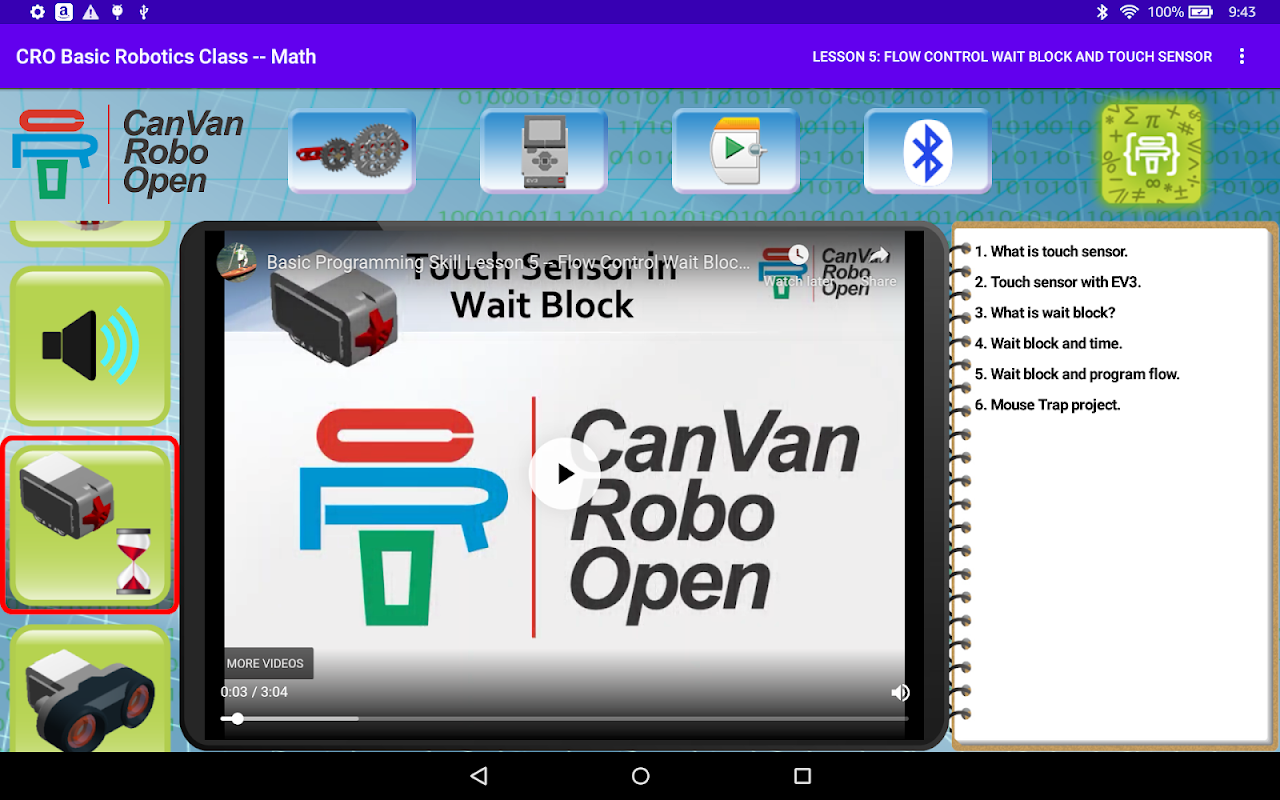Tap the Android home button
The height and width of the screenshot is (800, 1280).
641,776
